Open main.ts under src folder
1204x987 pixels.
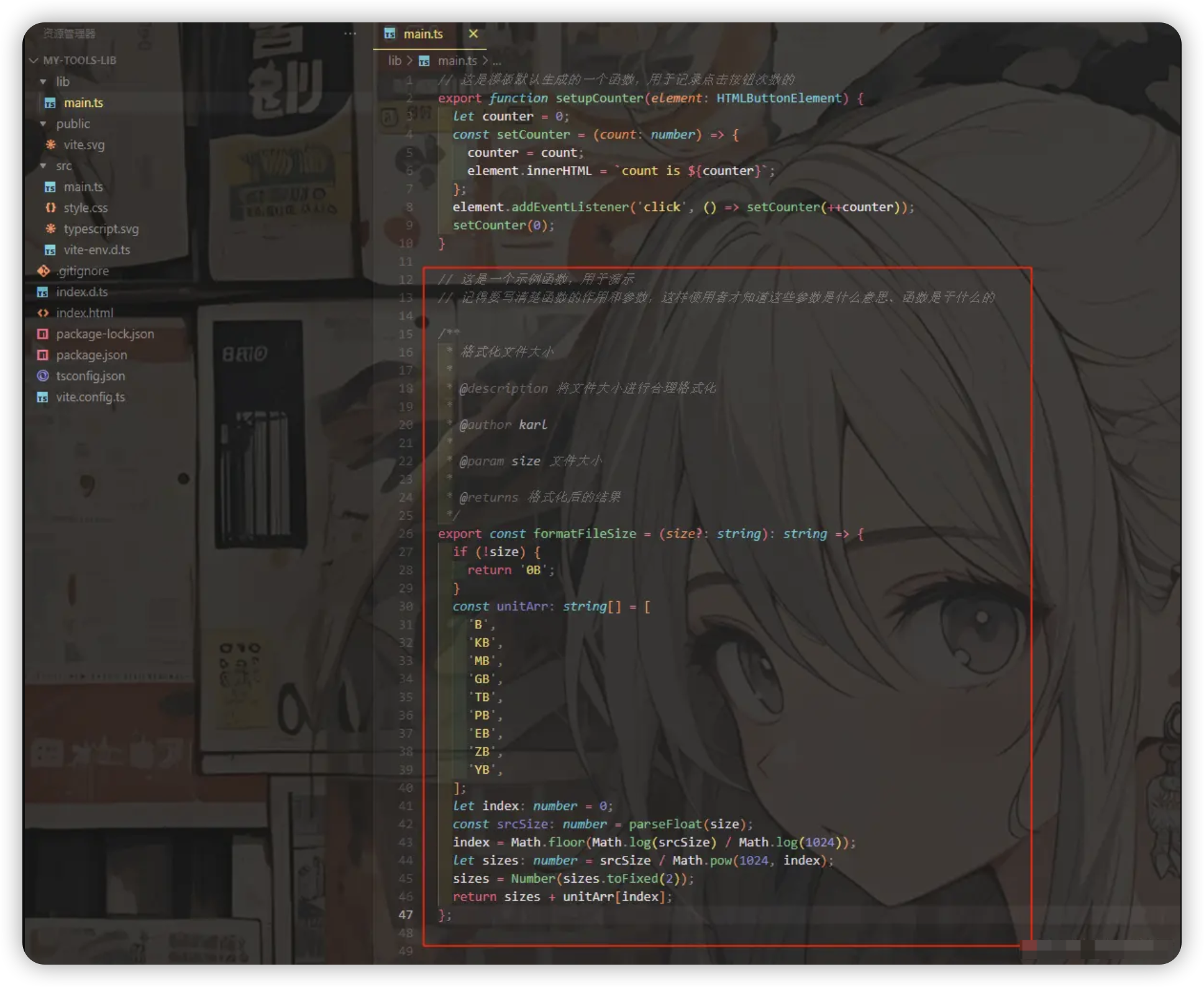pyautogui.click(x=83, y=186)
